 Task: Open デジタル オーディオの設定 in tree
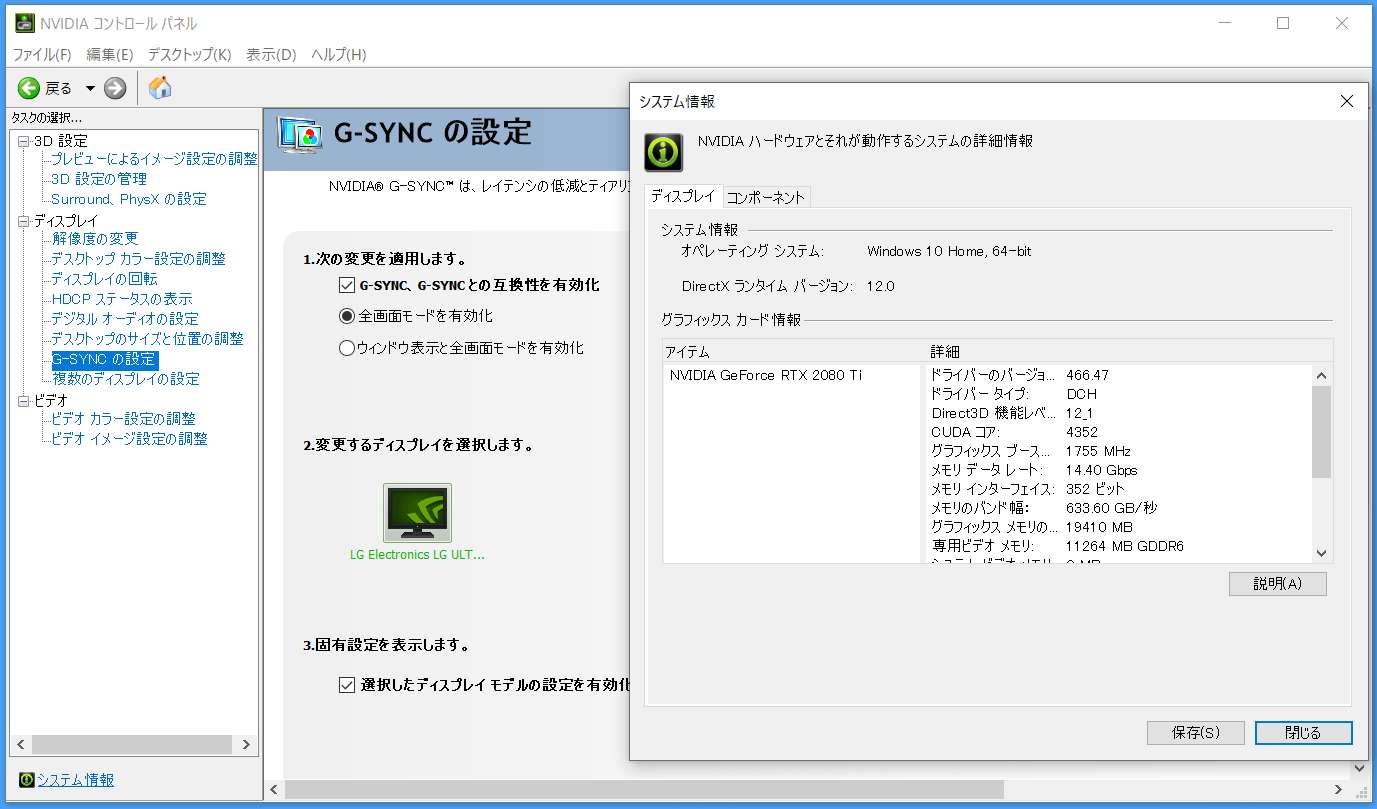[126, 319]
